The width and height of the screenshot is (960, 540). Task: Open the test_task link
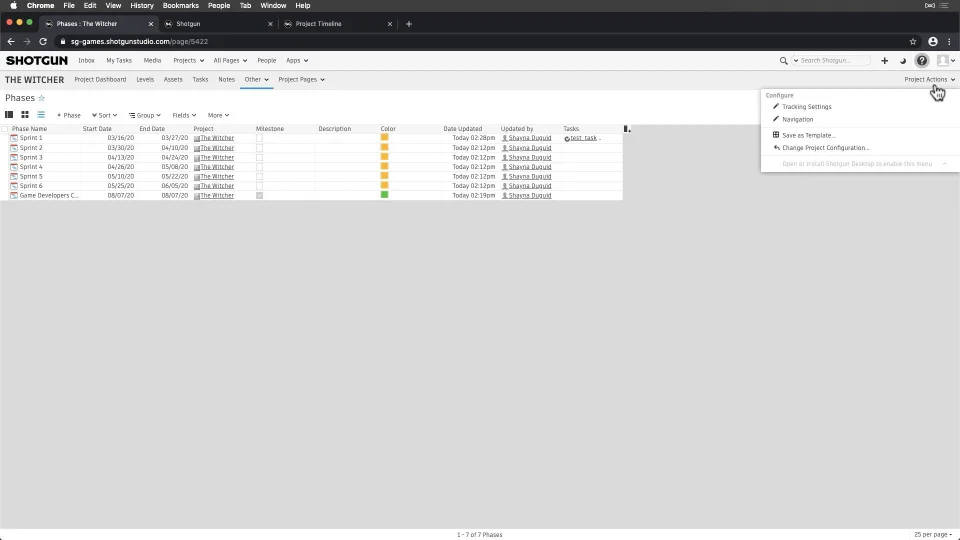tap(583, 138)
